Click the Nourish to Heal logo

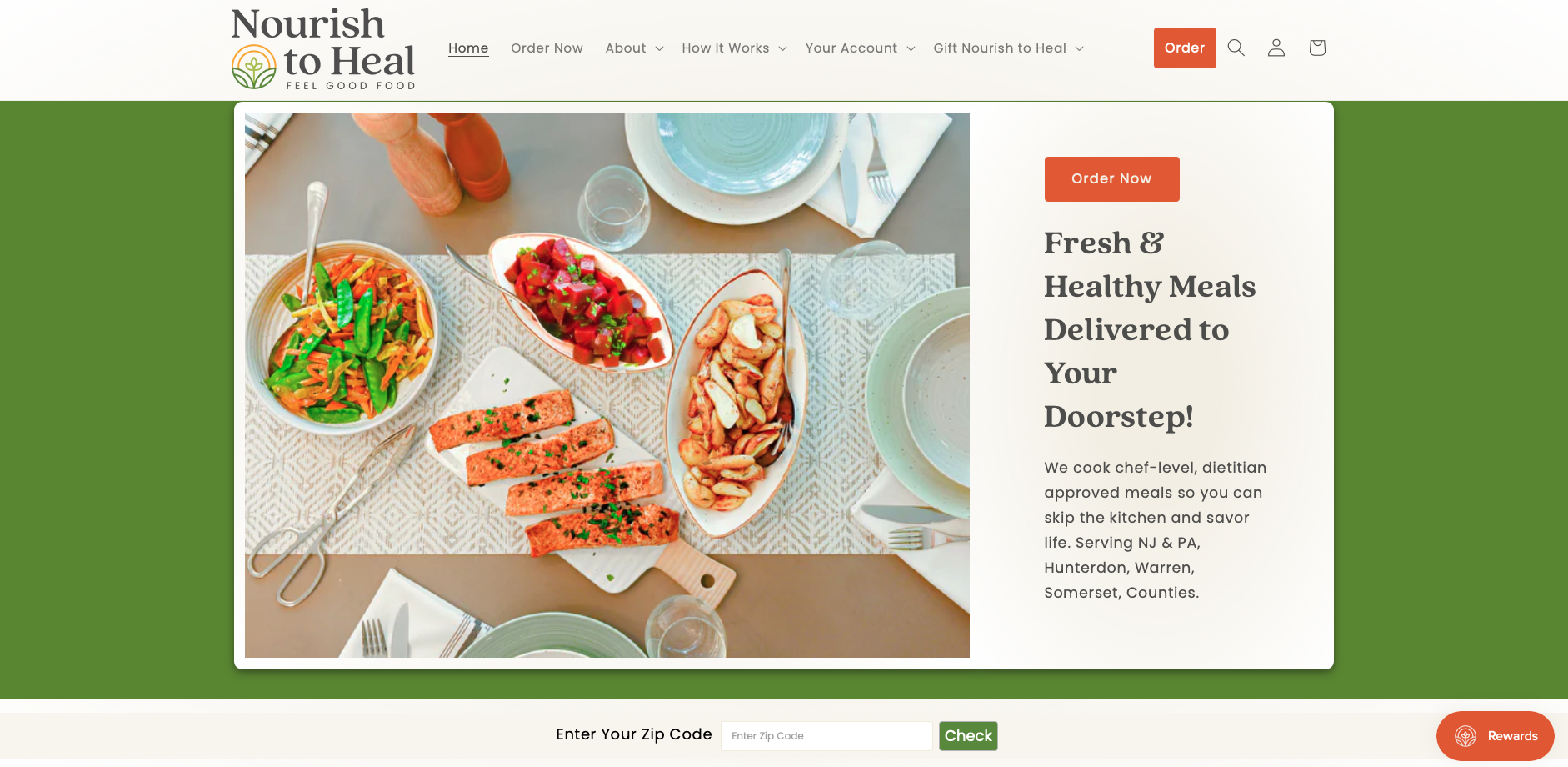click(x=323, y=48)
